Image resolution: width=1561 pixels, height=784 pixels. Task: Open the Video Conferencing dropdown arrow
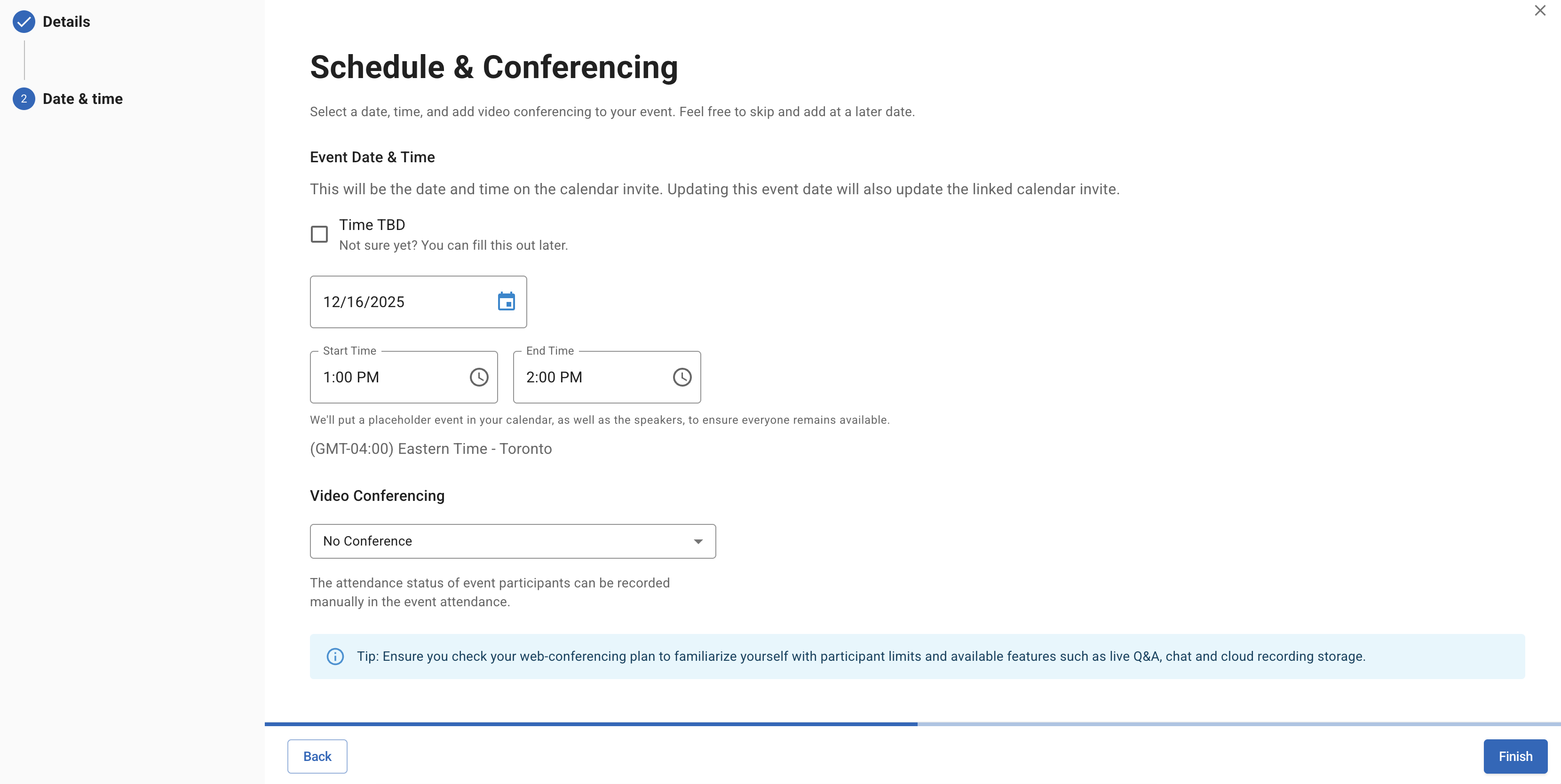click(698, 541)
